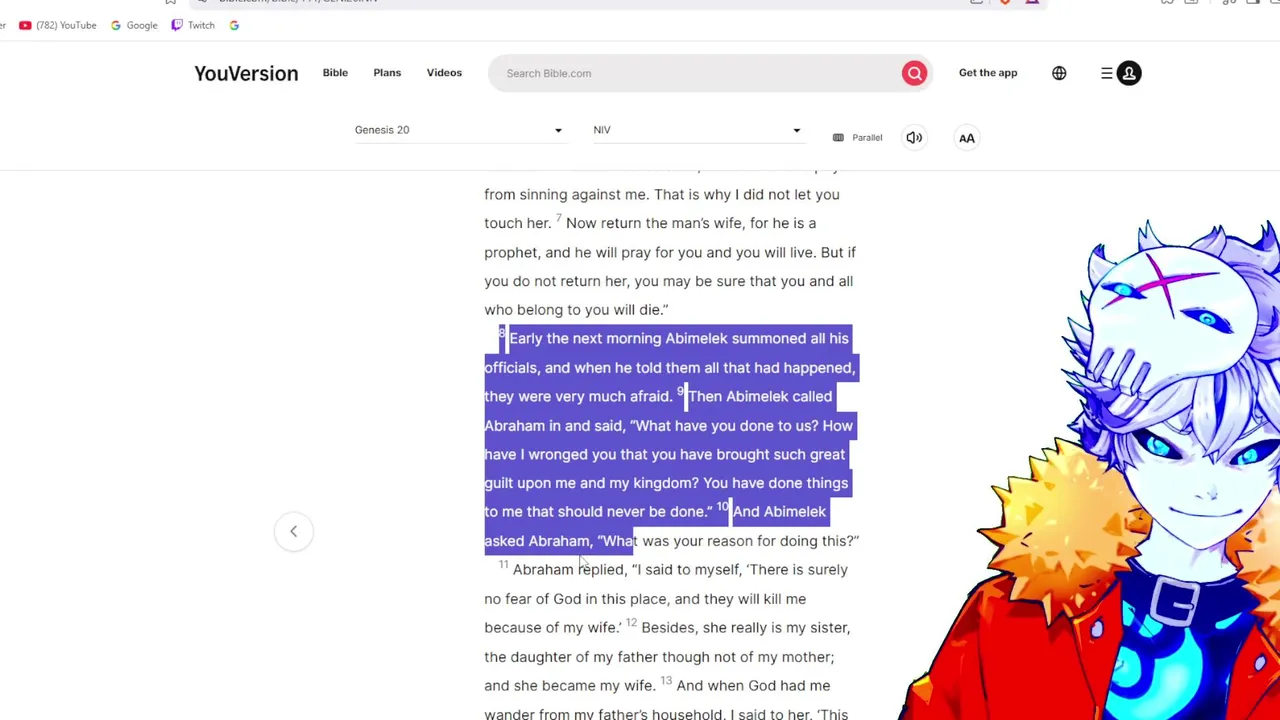Click text "was your reason for doing this?"

coord(750,541)
